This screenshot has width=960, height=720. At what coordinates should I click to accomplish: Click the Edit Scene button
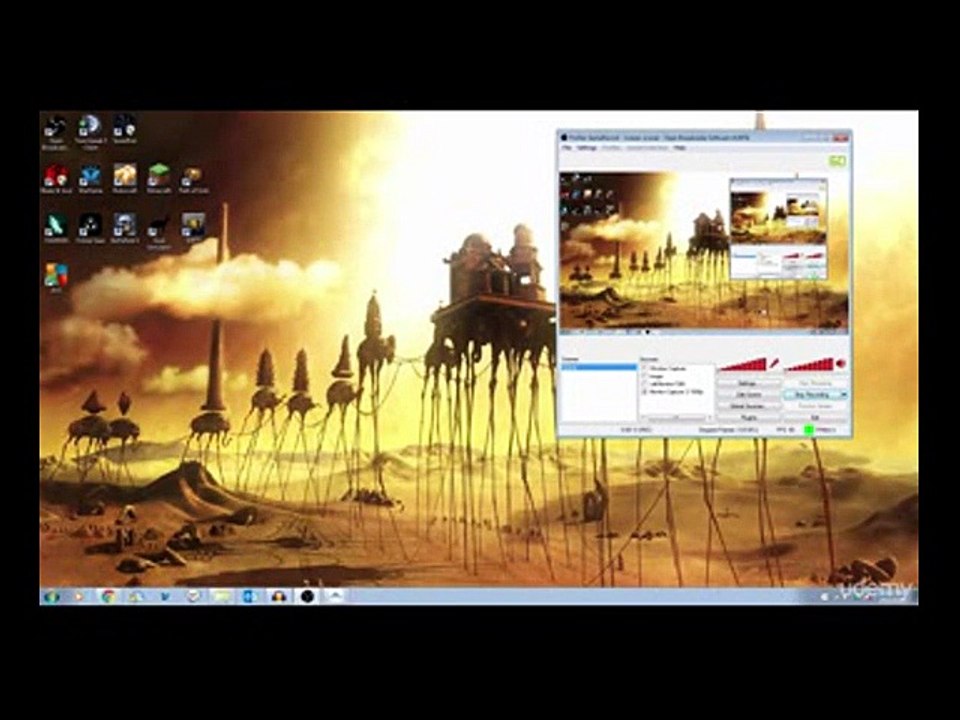(748, 395)
